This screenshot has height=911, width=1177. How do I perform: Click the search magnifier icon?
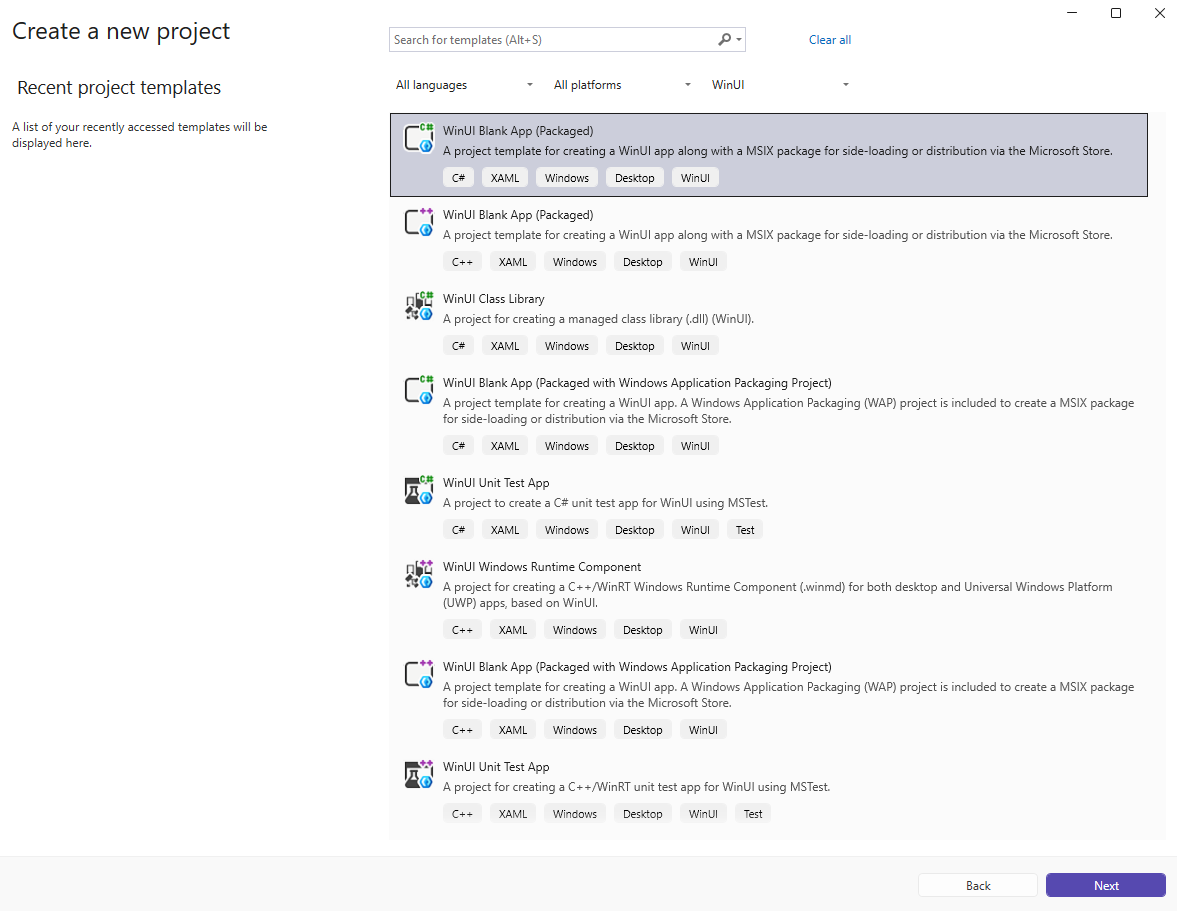[723, 39]
